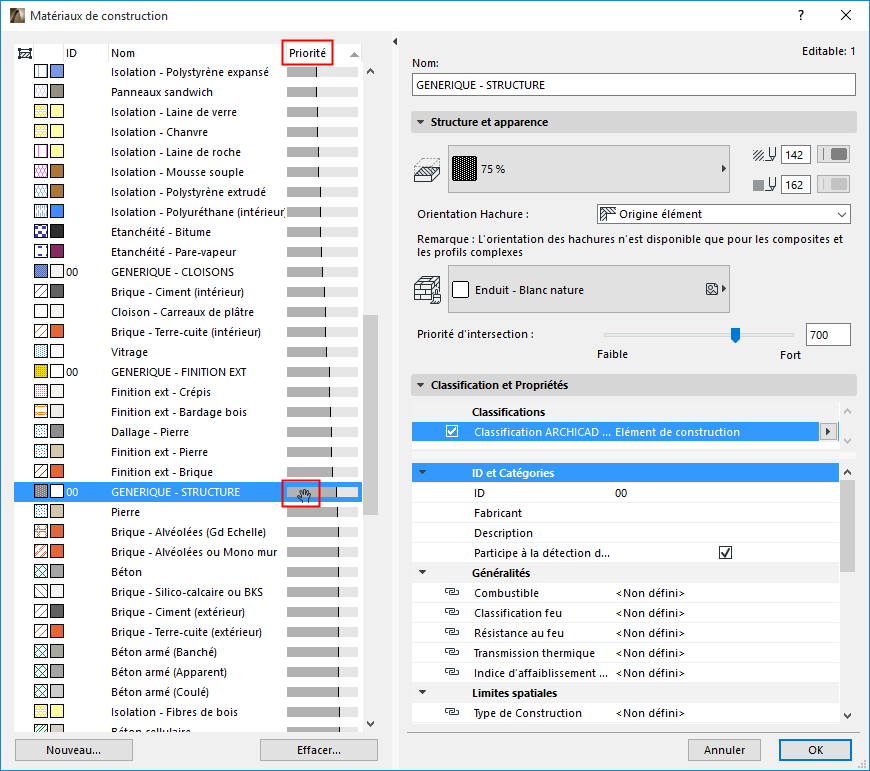The height and width of the screenshot is (771, 870).
Task: Click the Annuler button
Action: click(x=725, y=750)
